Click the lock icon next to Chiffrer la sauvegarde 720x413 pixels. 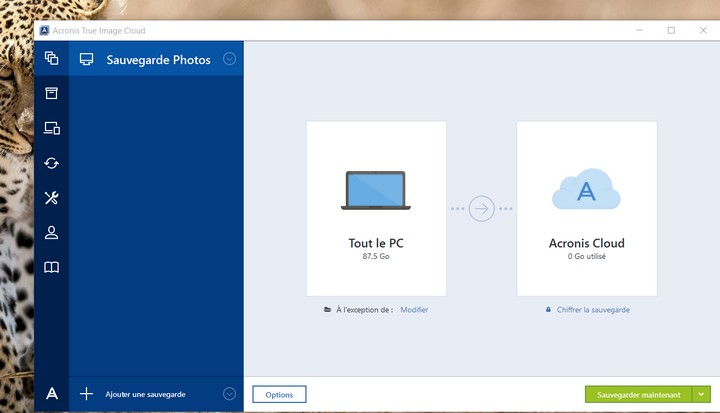click(548, 310)
